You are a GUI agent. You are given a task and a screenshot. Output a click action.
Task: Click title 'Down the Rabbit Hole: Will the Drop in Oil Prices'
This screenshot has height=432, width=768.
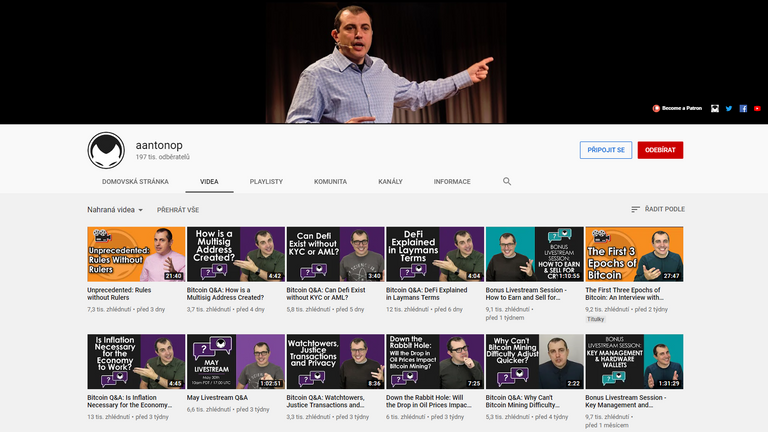point(429,401)
